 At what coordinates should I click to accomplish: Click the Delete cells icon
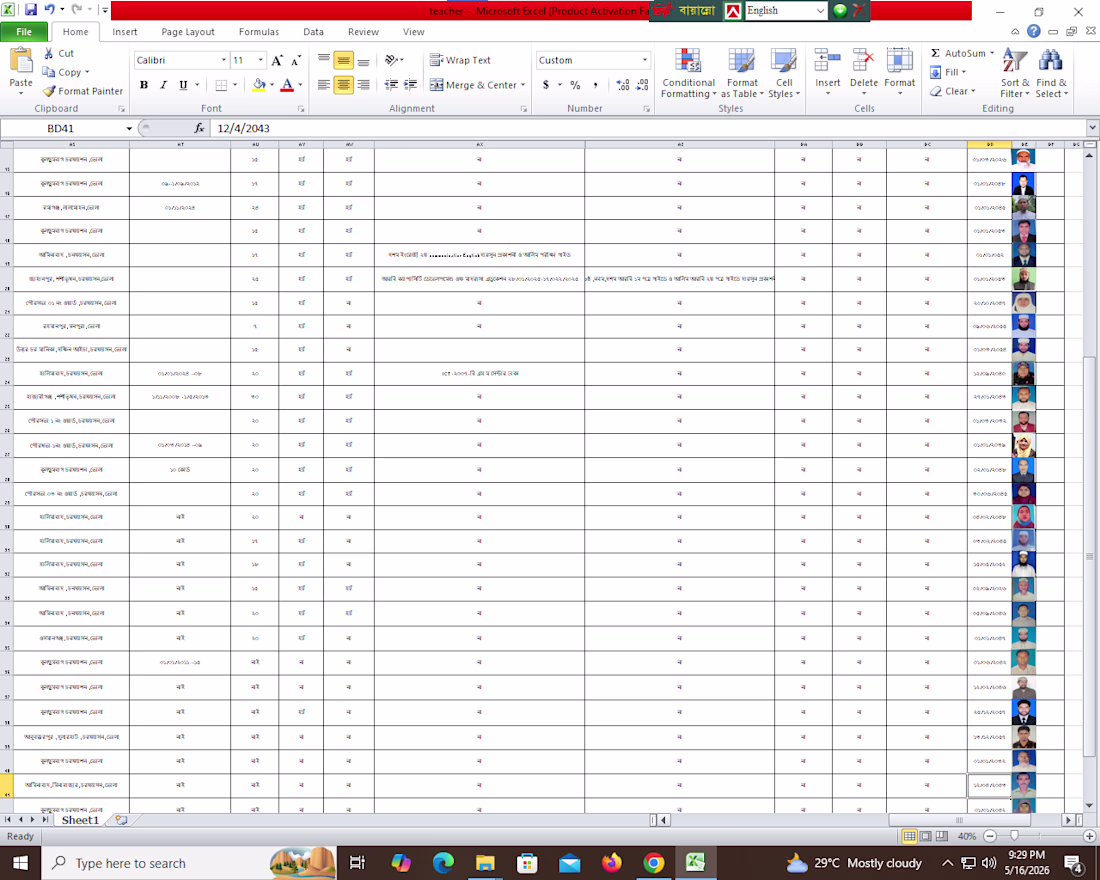864,61
